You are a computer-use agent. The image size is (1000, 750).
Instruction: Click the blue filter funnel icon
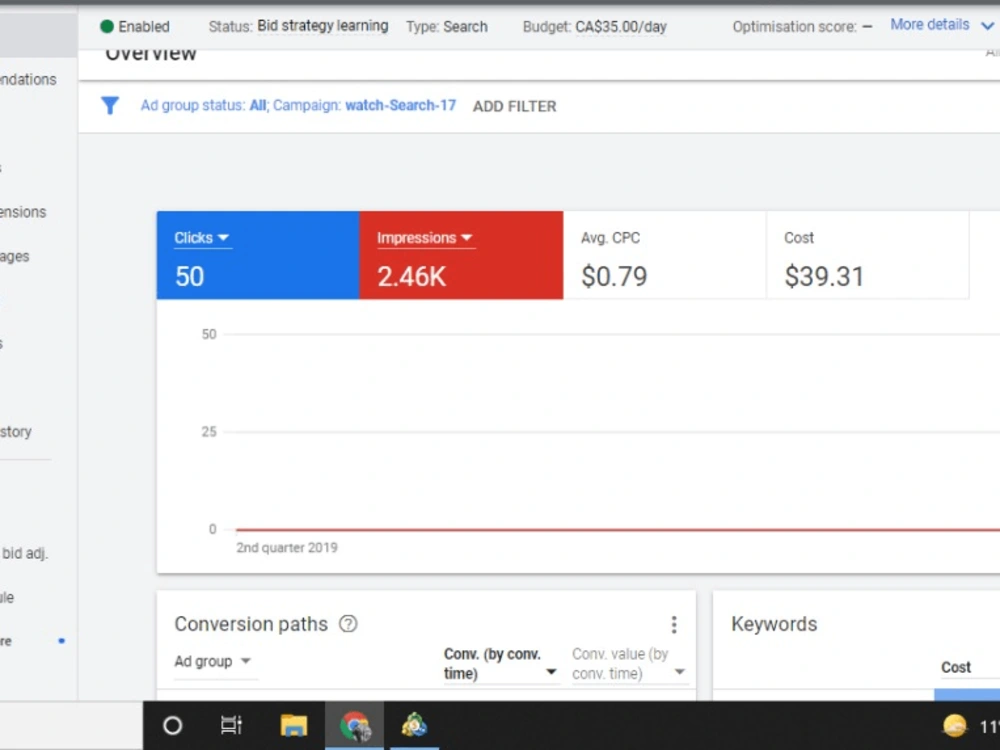click(x=110, y=105)
